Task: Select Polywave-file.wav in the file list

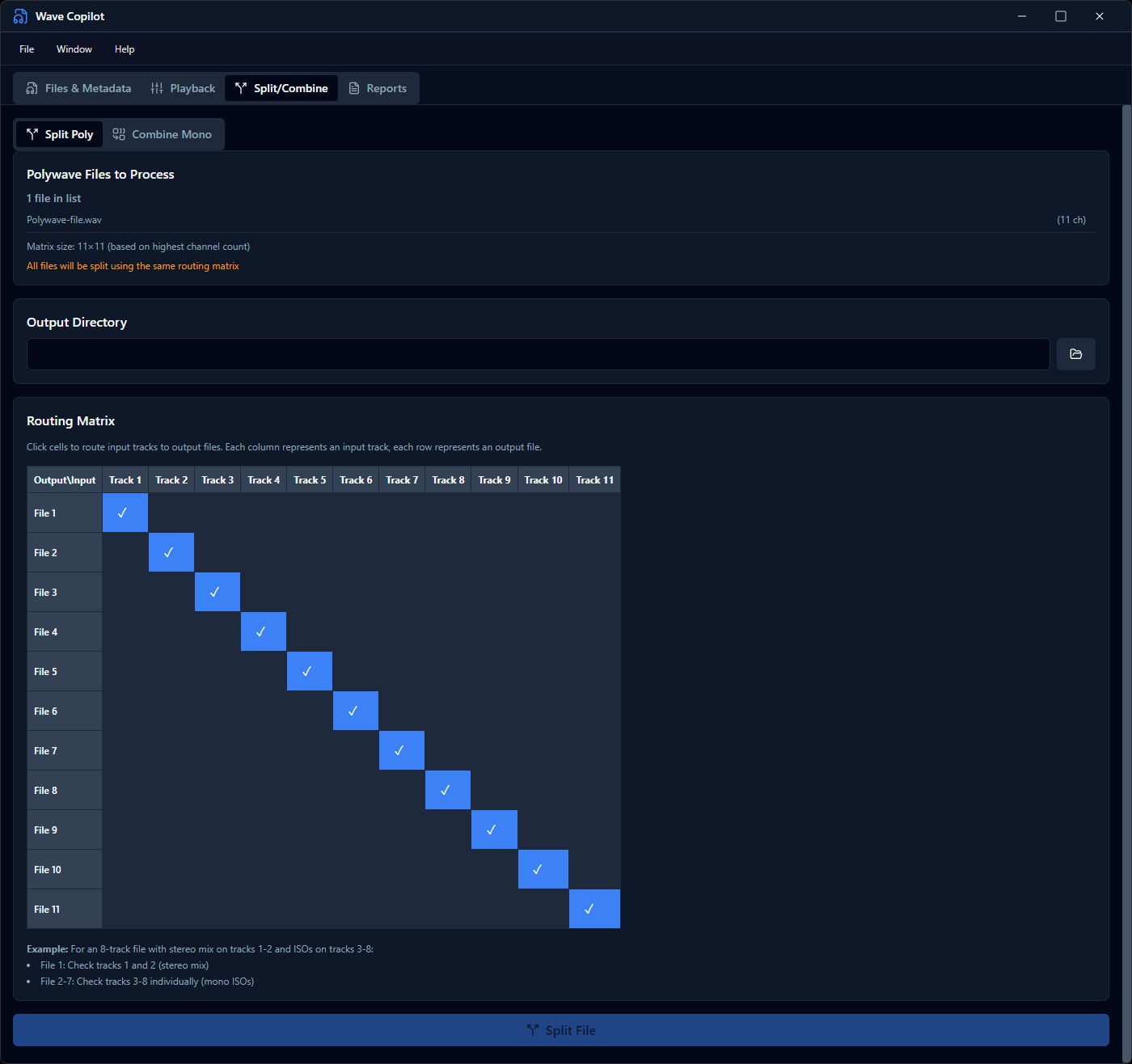Action: [65, 220]
